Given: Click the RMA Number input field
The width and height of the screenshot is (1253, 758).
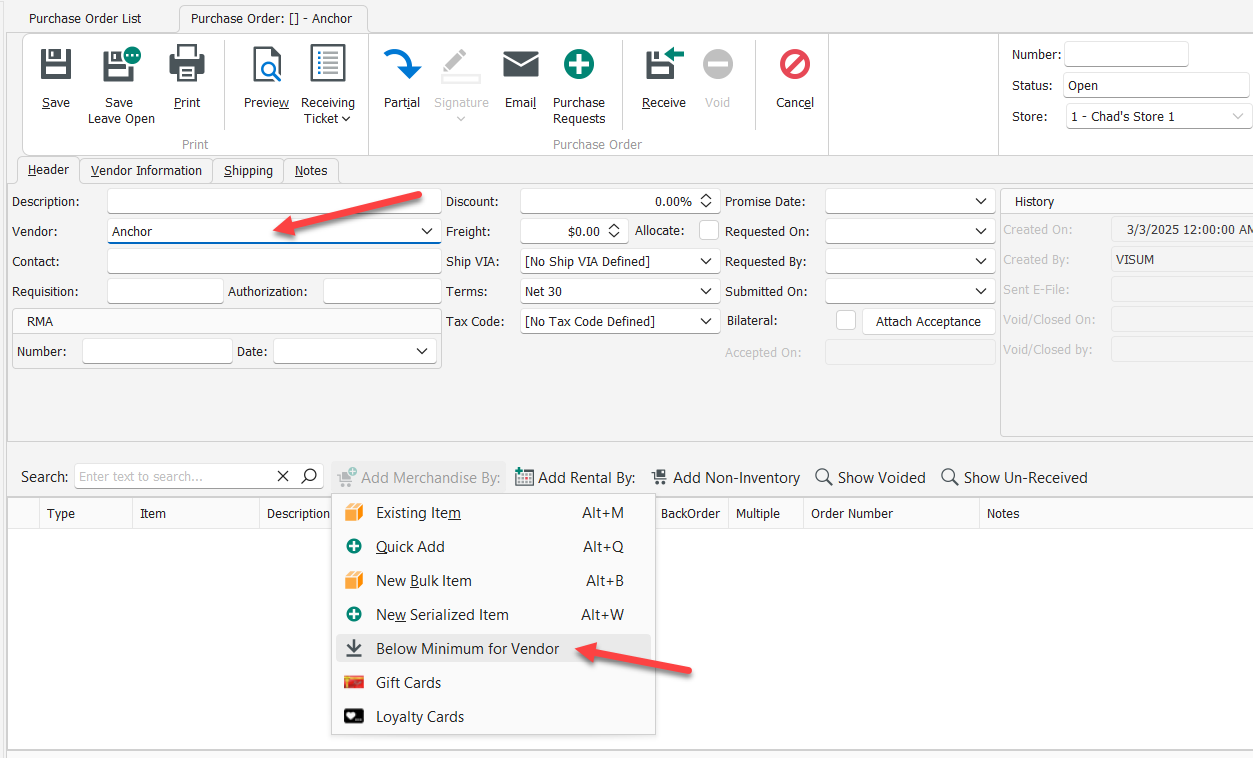Looking at the screenshot, I should (x=157, y=352).
